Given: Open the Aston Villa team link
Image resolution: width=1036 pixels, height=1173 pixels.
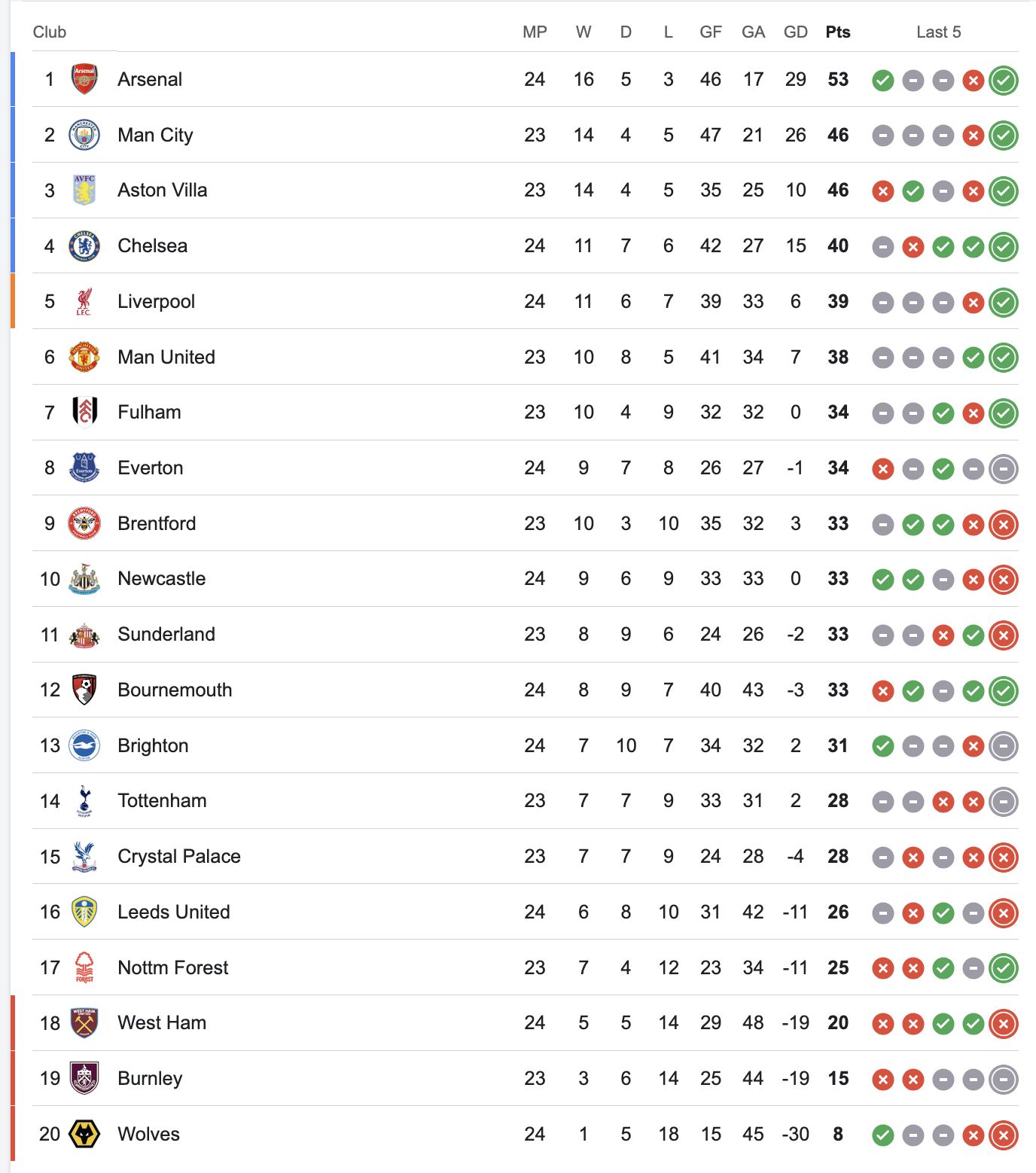Looking at the screenshot, I should pos(162,190).
